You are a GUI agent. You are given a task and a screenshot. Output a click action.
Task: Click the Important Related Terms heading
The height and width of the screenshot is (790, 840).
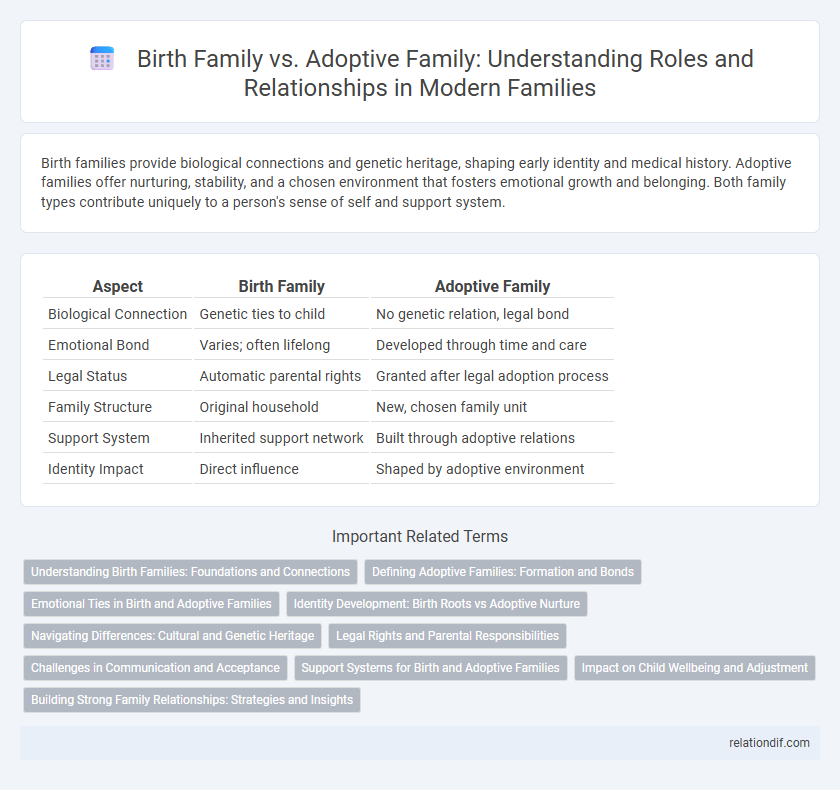pos(420,536)
